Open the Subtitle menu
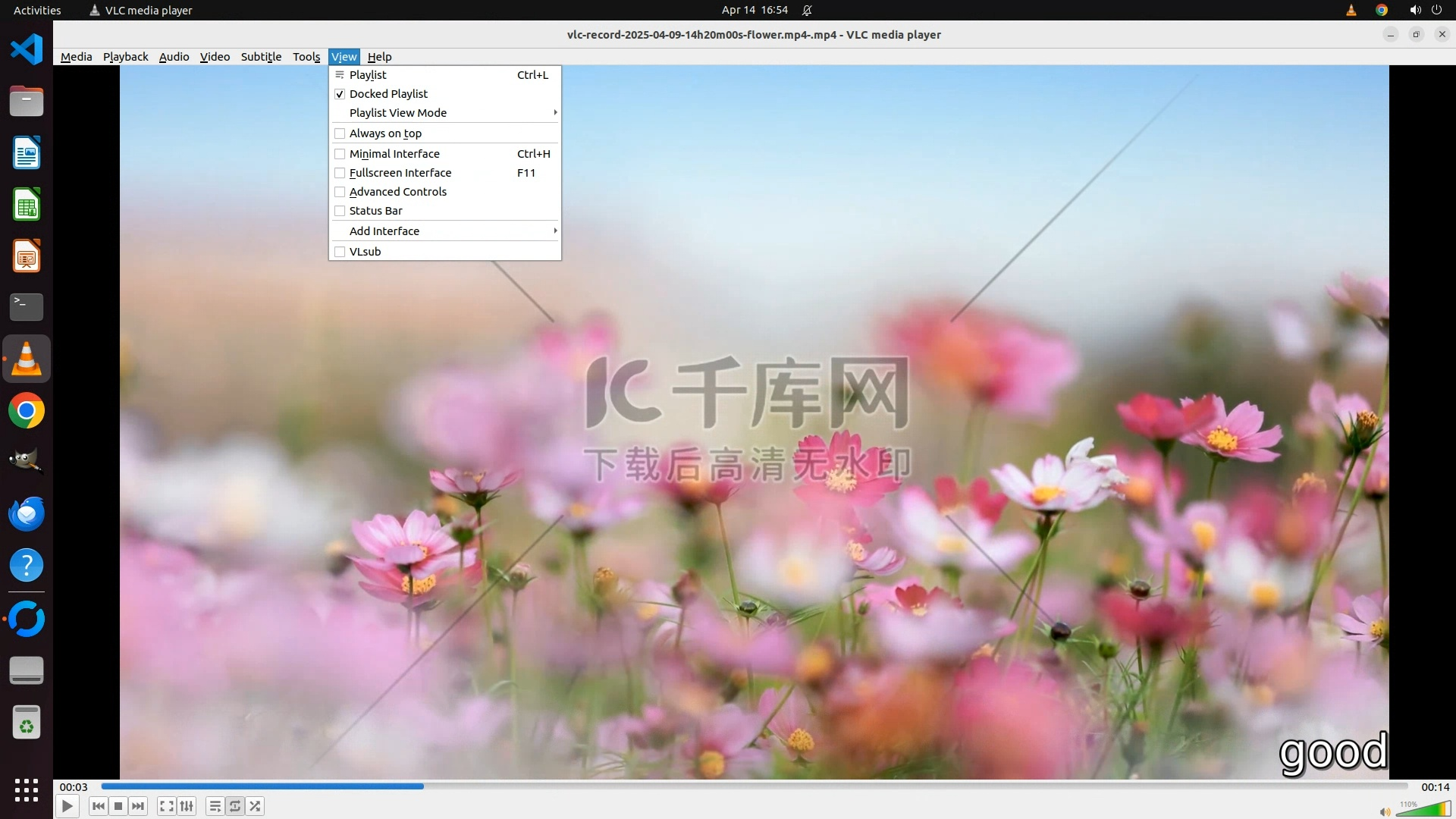1456x819 pixels. pos(261,57)
